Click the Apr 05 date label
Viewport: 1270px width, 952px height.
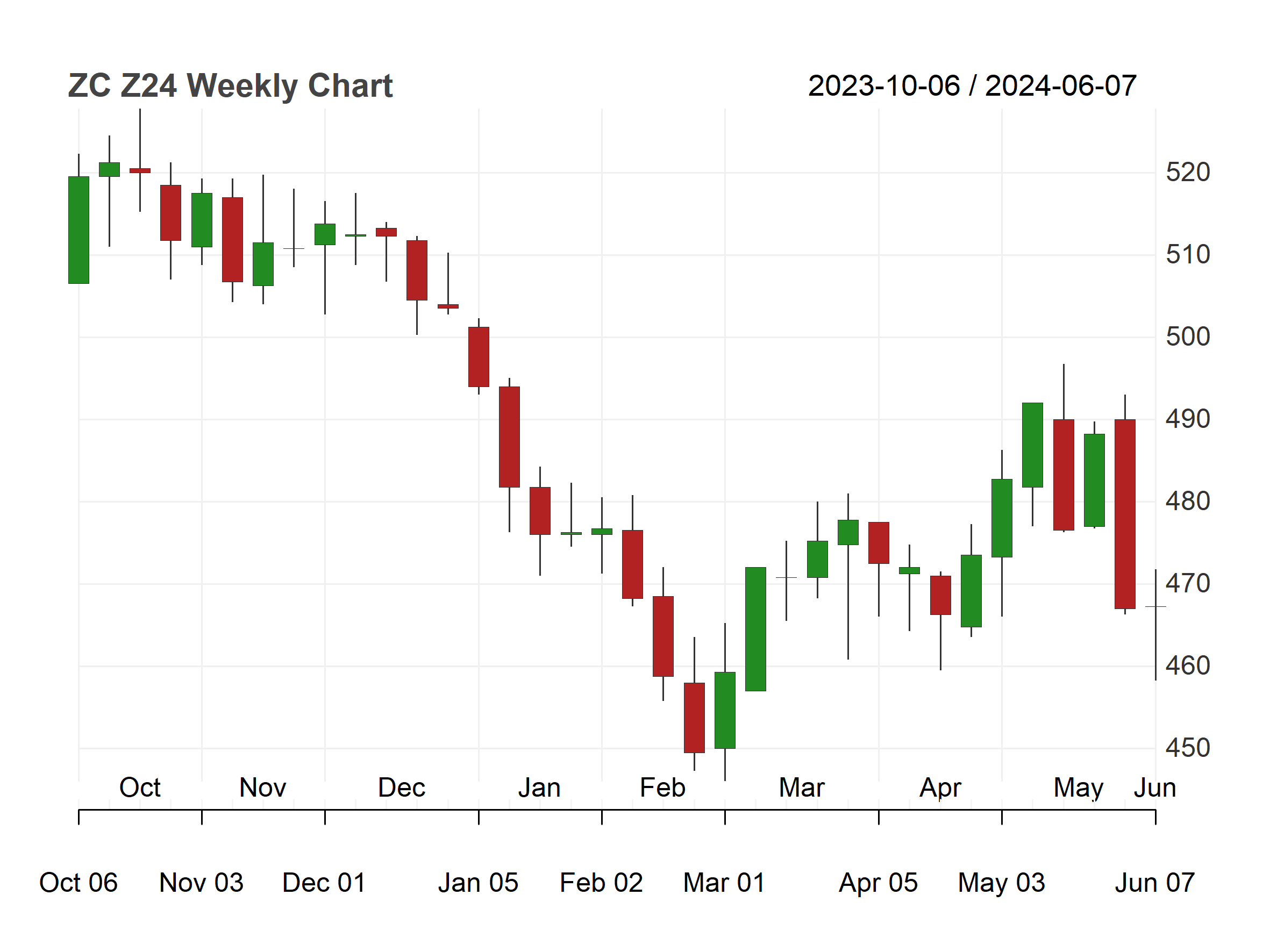[x=878, y=883]
